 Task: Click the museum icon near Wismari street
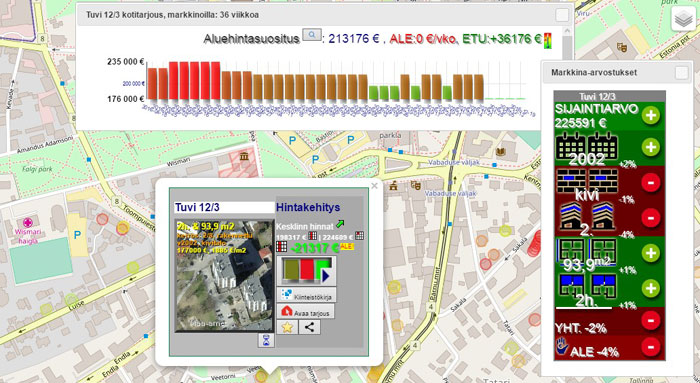pyautogui.click(x=244, y=156)
